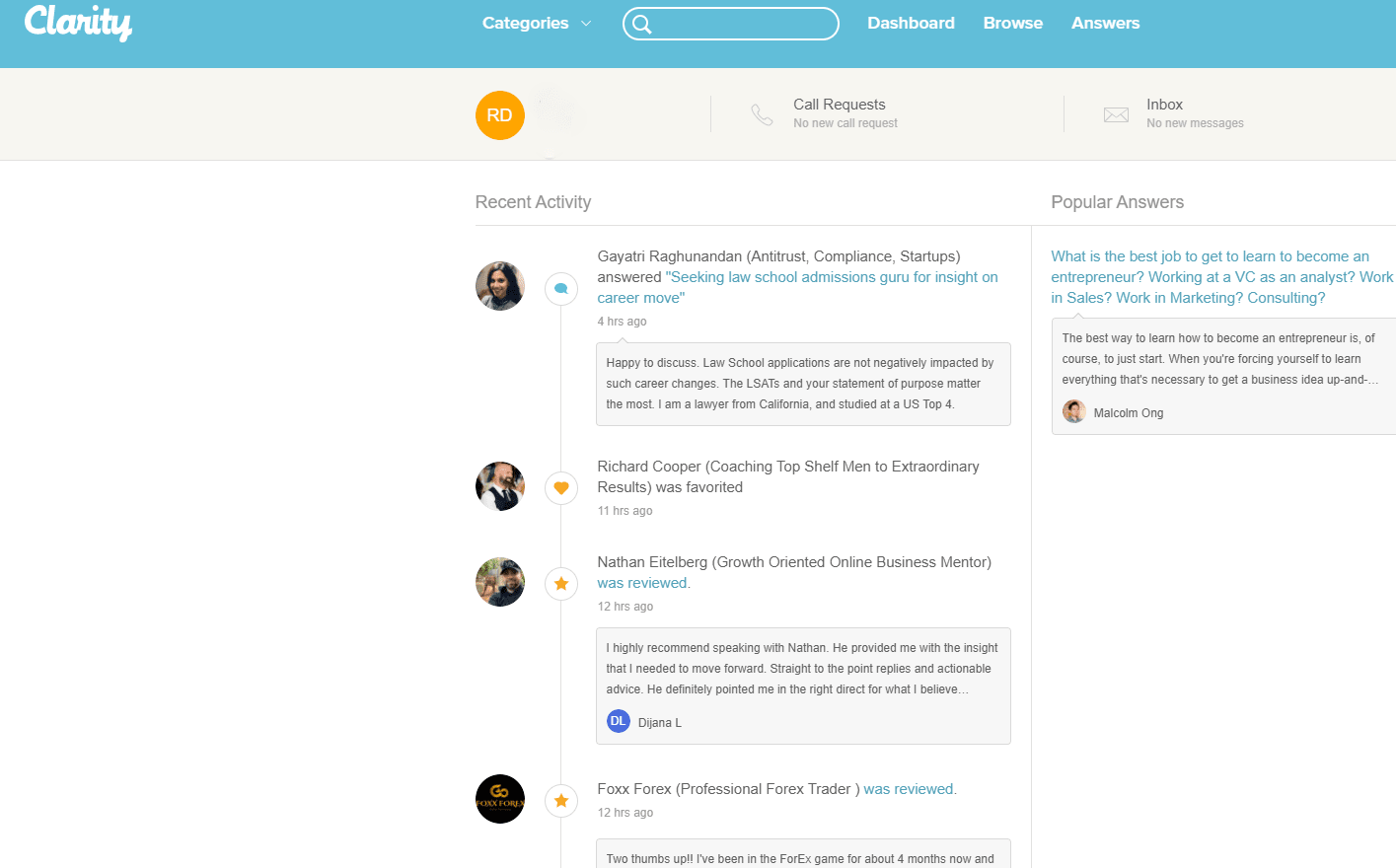This screenshot has width=1396, height=868.
Task: Click Nathan Eitelberg's was reviewed link
Action: pos(643,583)
